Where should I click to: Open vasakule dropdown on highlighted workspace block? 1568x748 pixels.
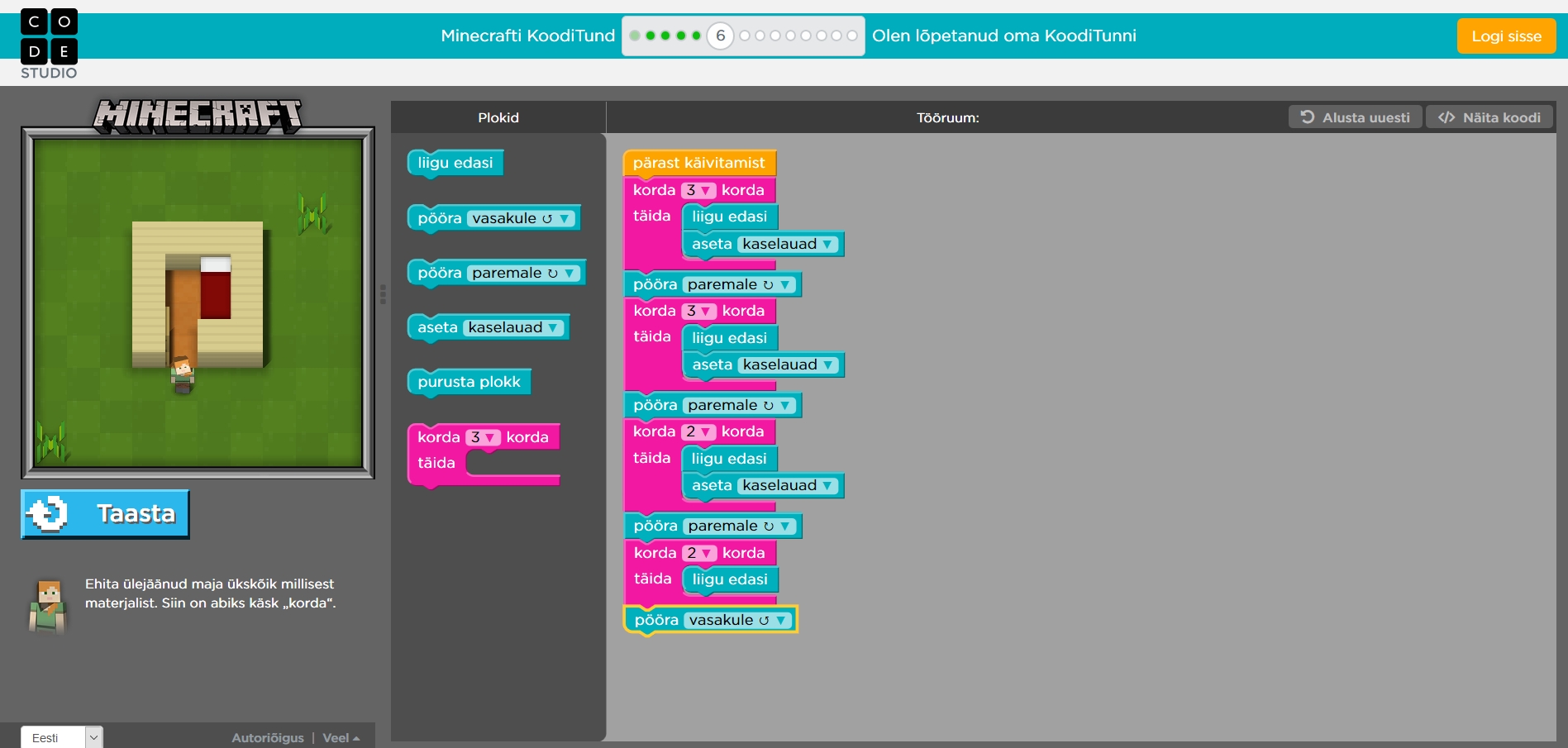[737, 620]
